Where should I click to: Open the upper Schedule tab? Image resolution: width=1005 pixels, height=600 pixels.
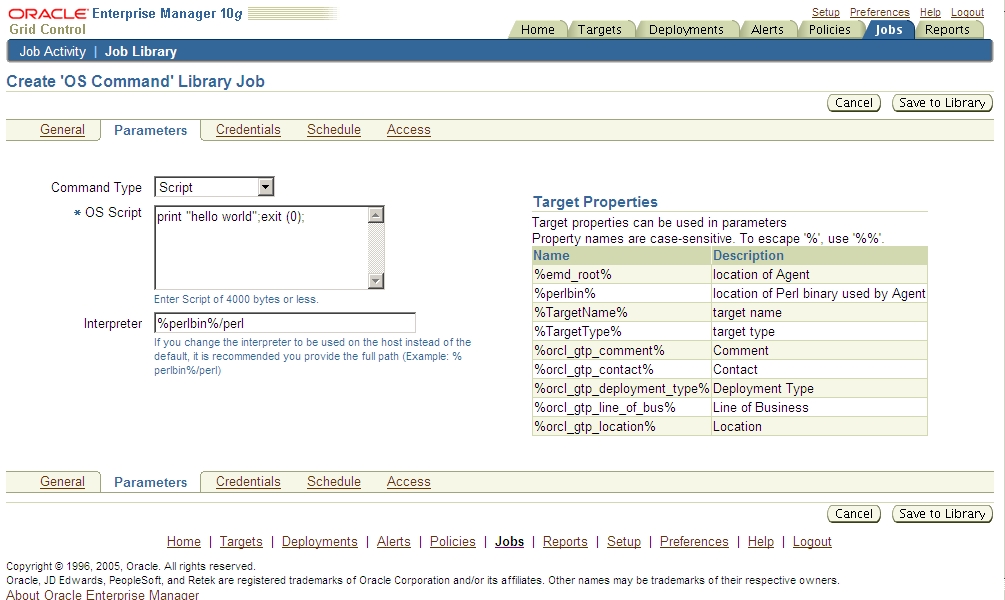pos(334,129)
